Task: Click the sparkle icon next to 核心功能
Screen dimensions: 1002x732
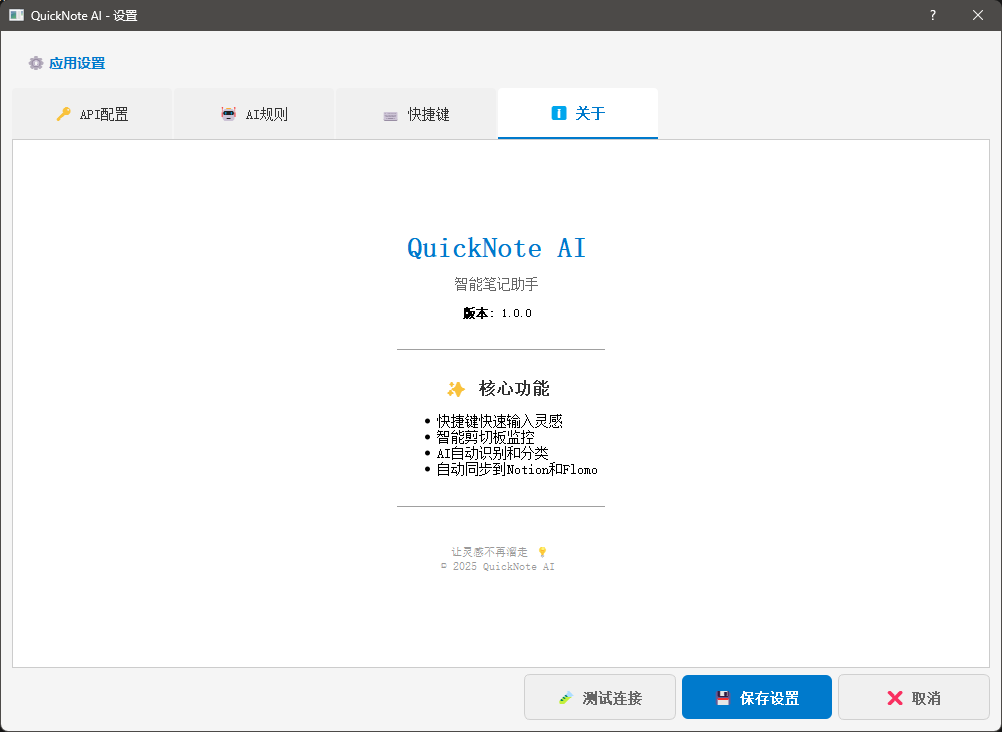Action: pos(456,389)
